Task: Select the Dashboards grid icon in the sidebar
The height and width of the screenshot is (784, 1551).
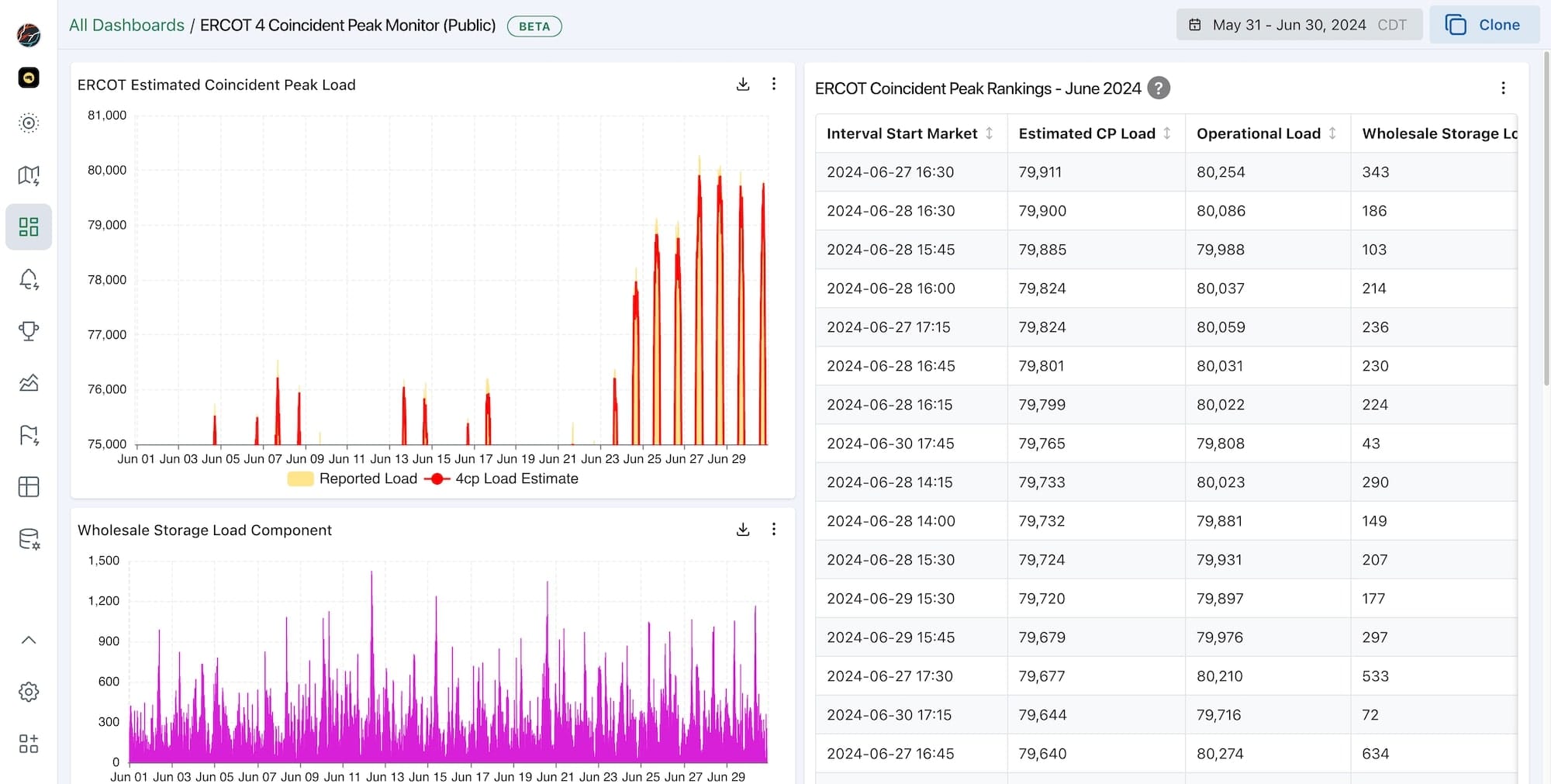Action: (29, 226)
